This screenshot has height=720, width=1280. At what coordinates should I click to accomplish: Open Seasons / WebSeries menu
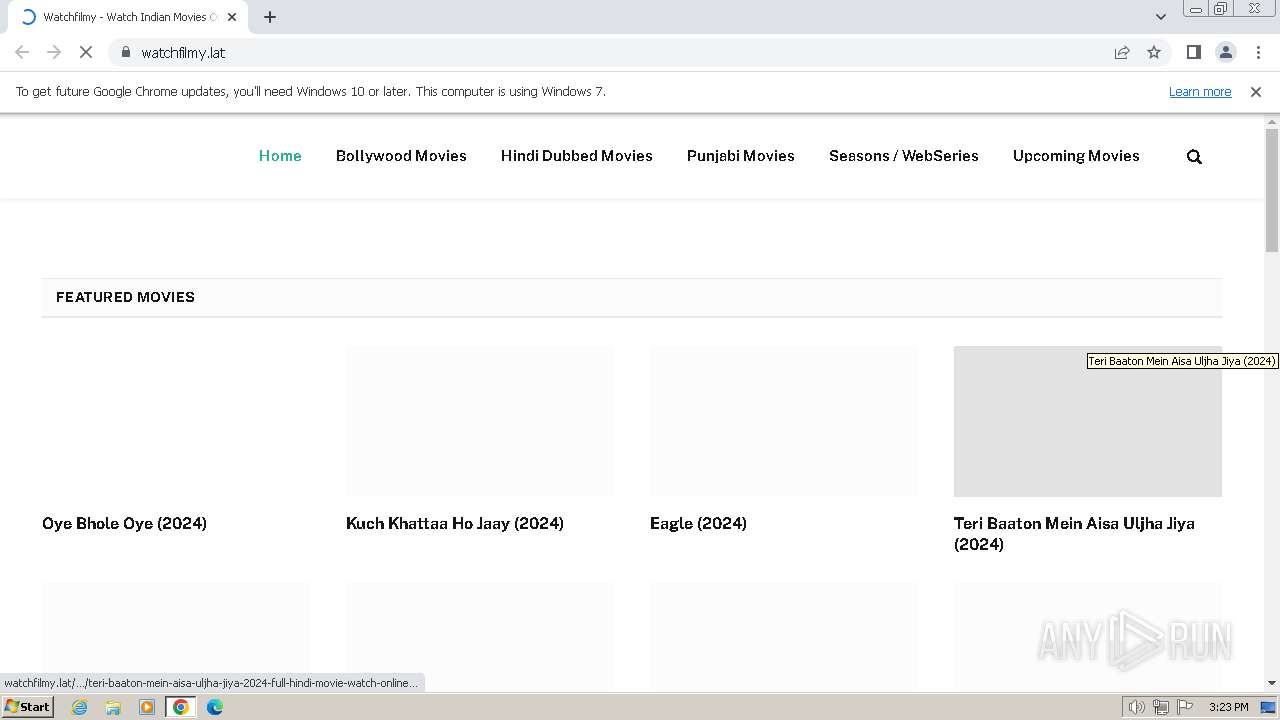[x=904, y=156]
